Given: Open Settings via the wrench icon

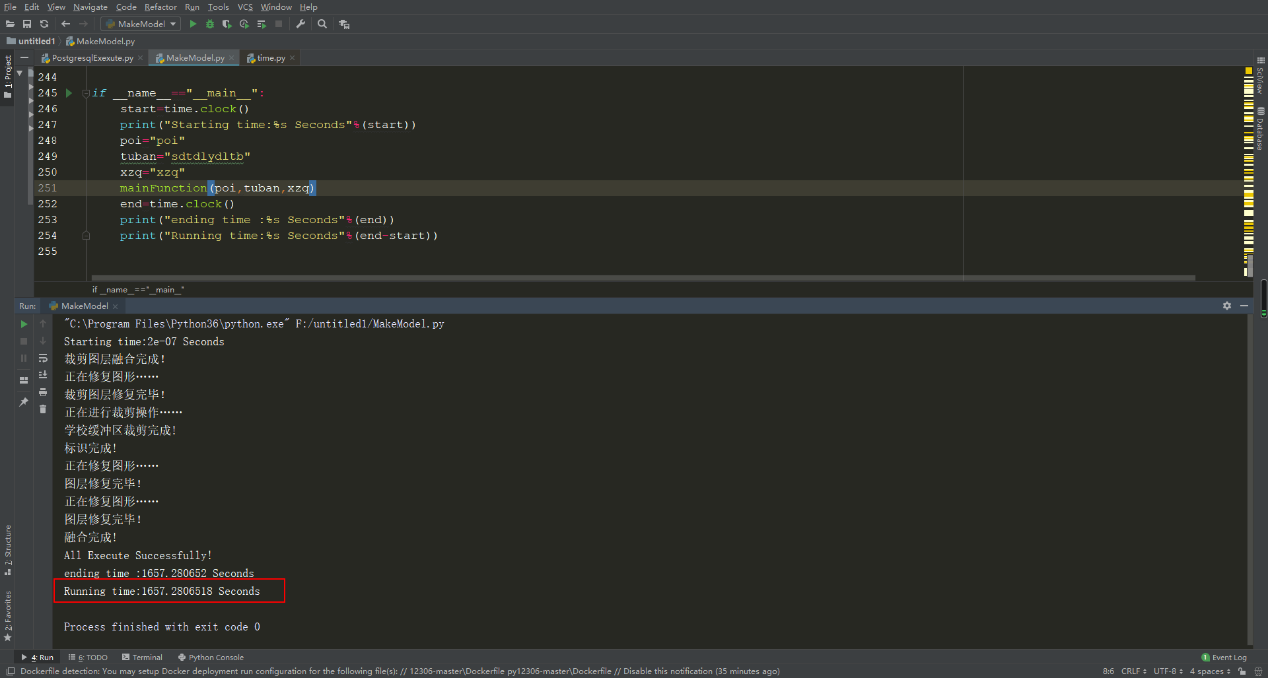Looking at the screenshot, I should (x=300, y=24).
